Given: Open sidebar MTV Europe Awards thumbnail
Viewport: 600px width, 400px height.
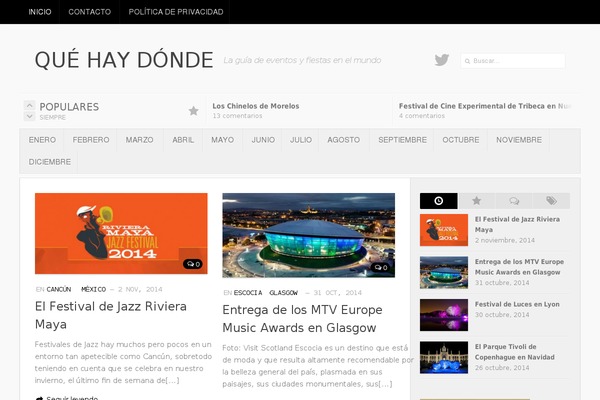Looking at the screenshot, I should click(x=444, y=273).
